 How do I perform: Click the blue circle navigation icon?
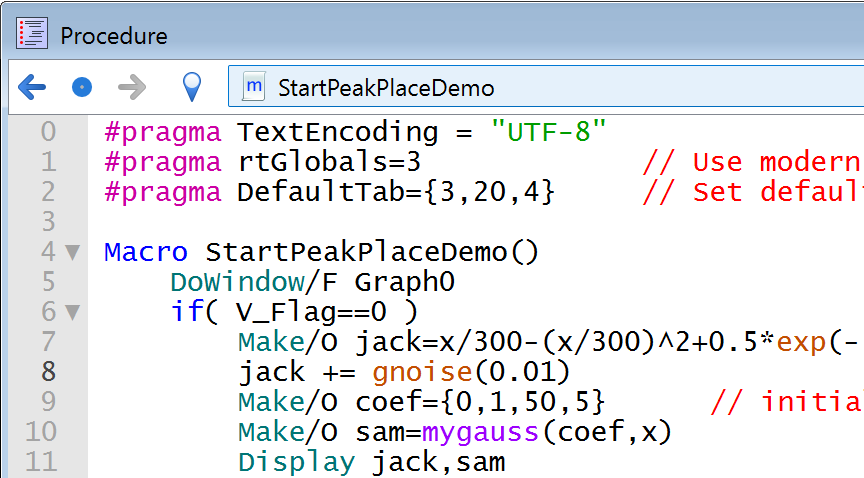pos(82,88)
